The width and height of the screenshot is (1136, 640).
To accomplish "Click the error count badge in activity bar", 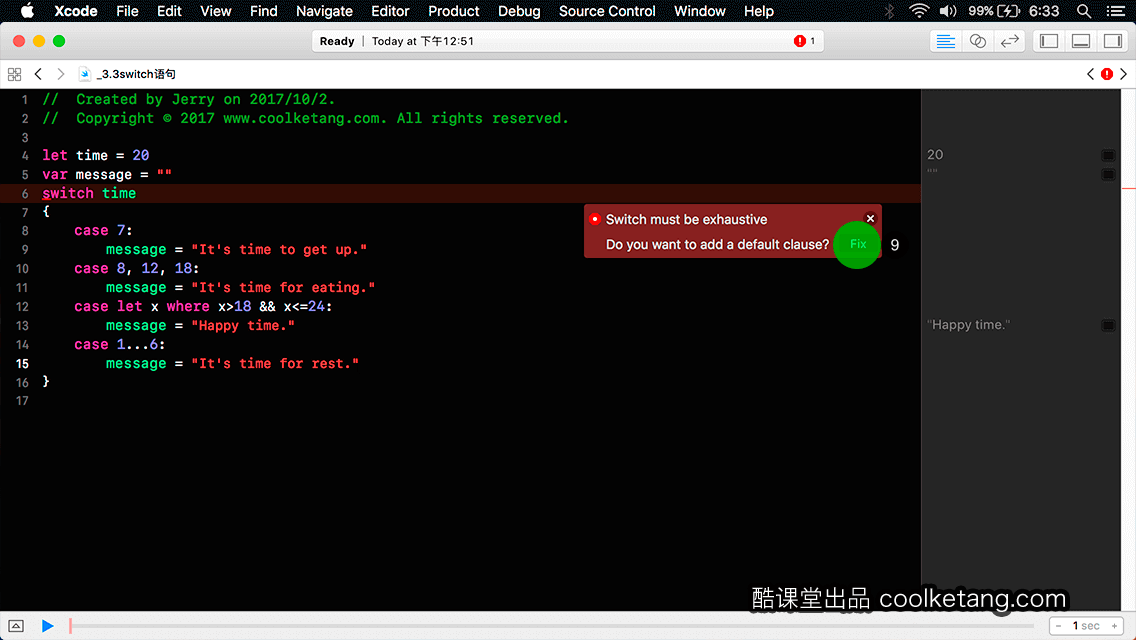I will pyautogui.click(x=804, y=41).
